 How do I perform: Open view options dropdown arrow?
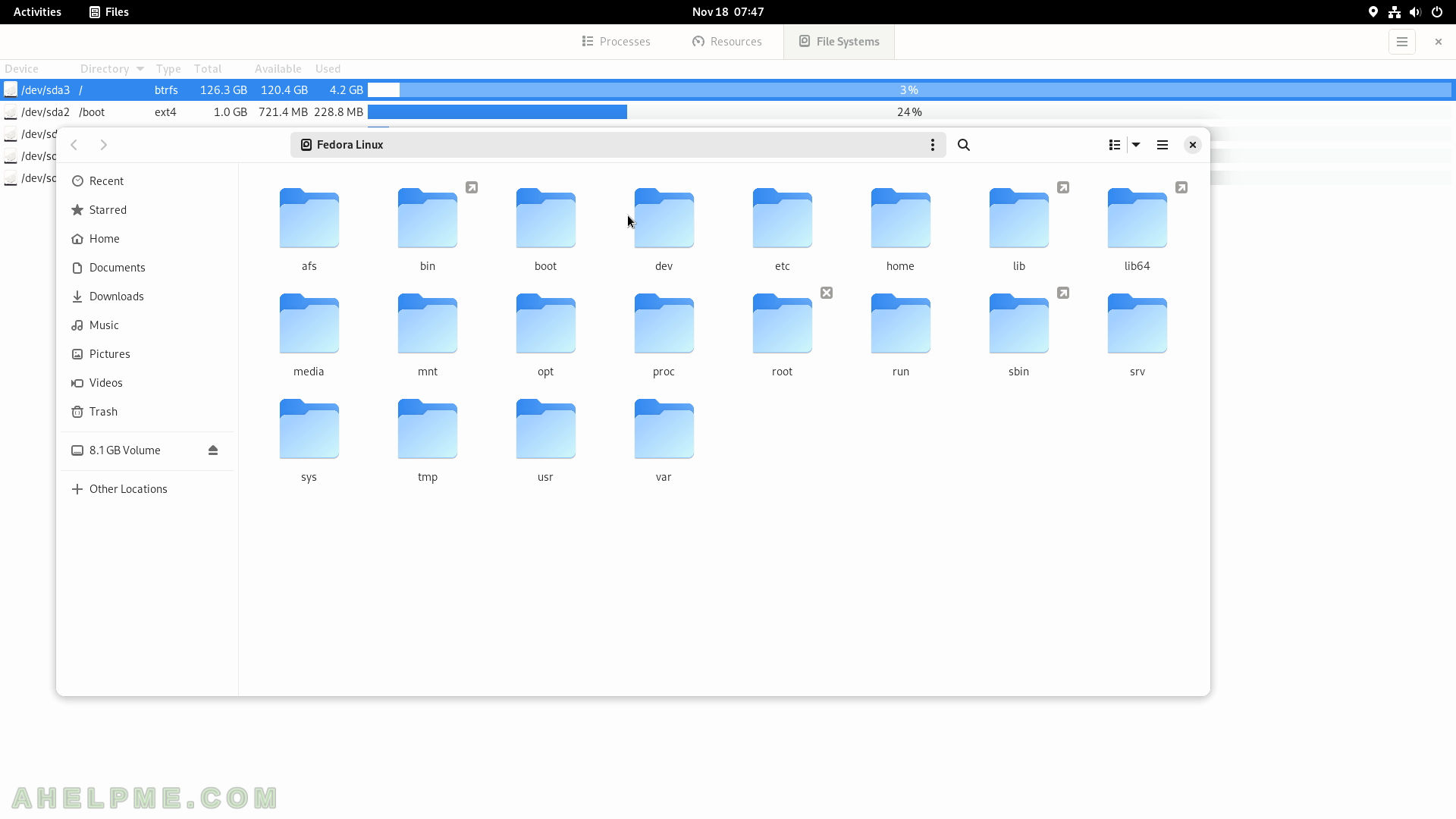1136,145
